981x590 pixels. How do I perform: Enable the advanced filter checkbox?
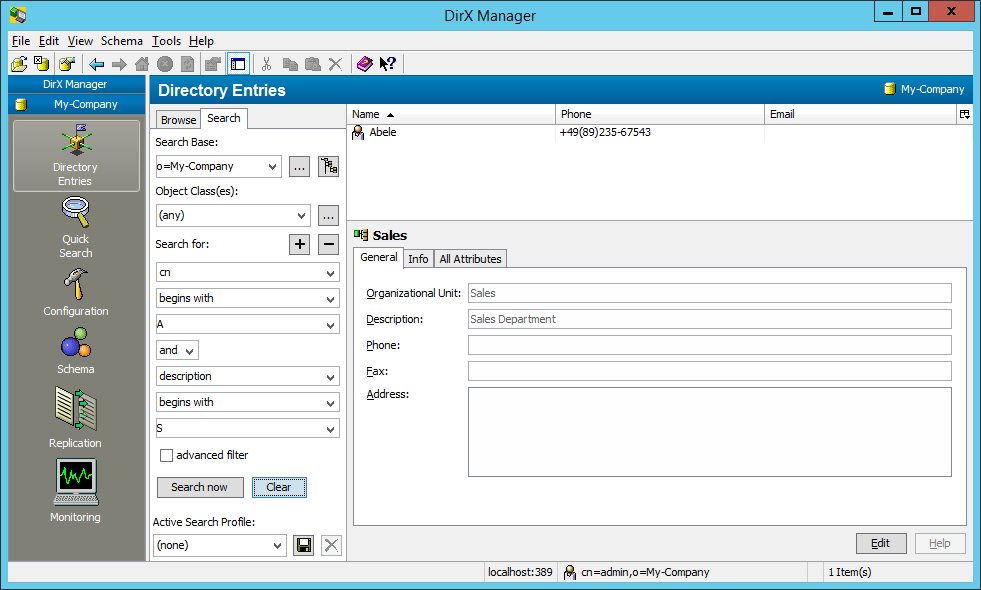click(x=167, y=456)
